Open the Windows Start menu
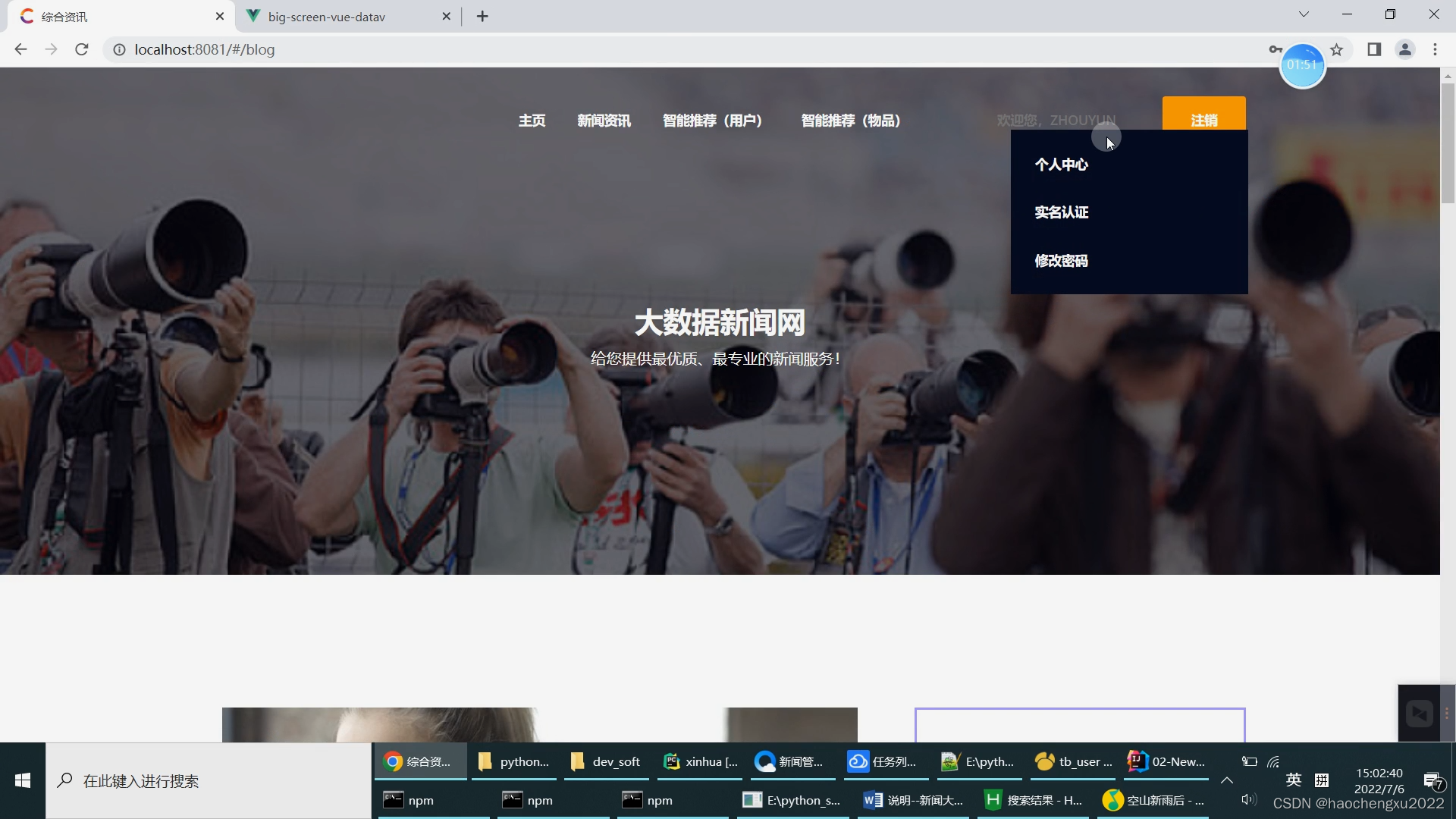The image size is (1456, 819). click(23, 780)
